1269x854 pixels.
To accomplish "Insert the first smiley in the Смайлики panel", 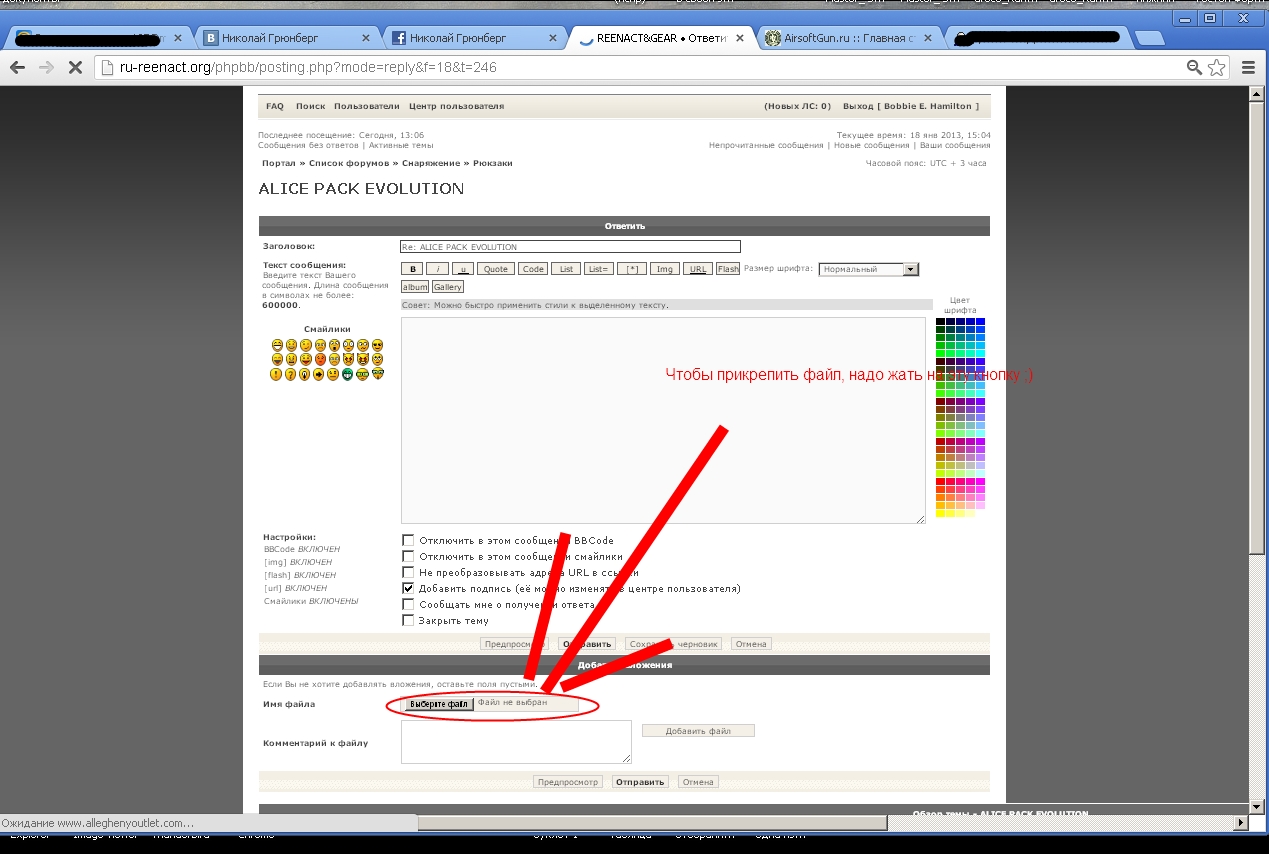I will (x=276, y=345).
